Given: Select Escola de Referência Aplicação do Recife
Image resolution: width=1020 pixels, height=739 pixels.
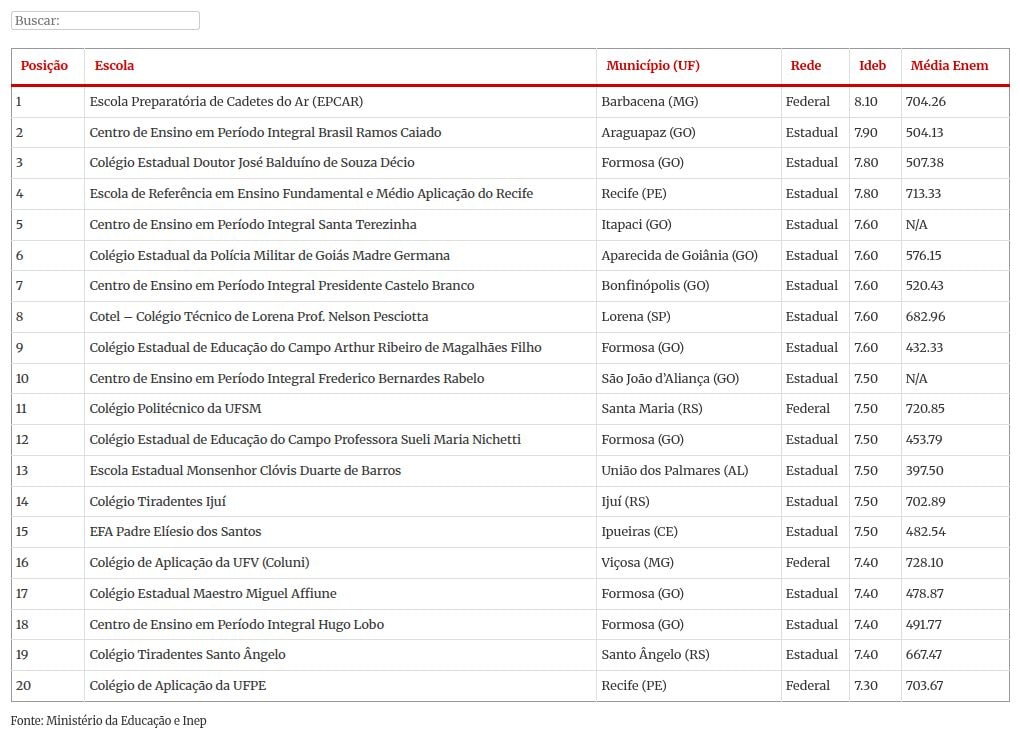Looking at the screenshot, I should point(311,194).
